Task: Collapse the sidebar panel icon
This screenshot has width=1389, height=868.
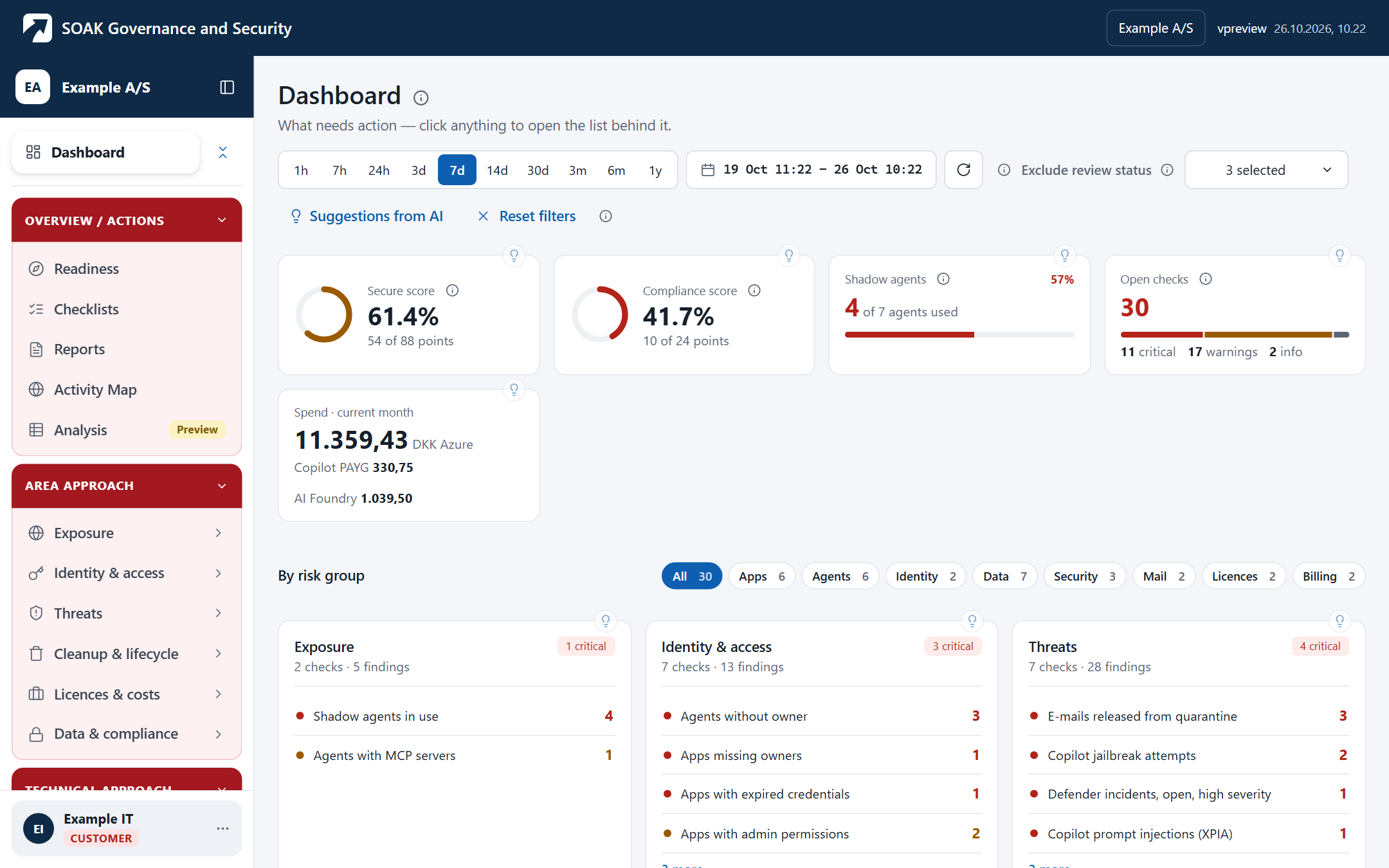Action: pyautogui.click(x=227, y=87)
